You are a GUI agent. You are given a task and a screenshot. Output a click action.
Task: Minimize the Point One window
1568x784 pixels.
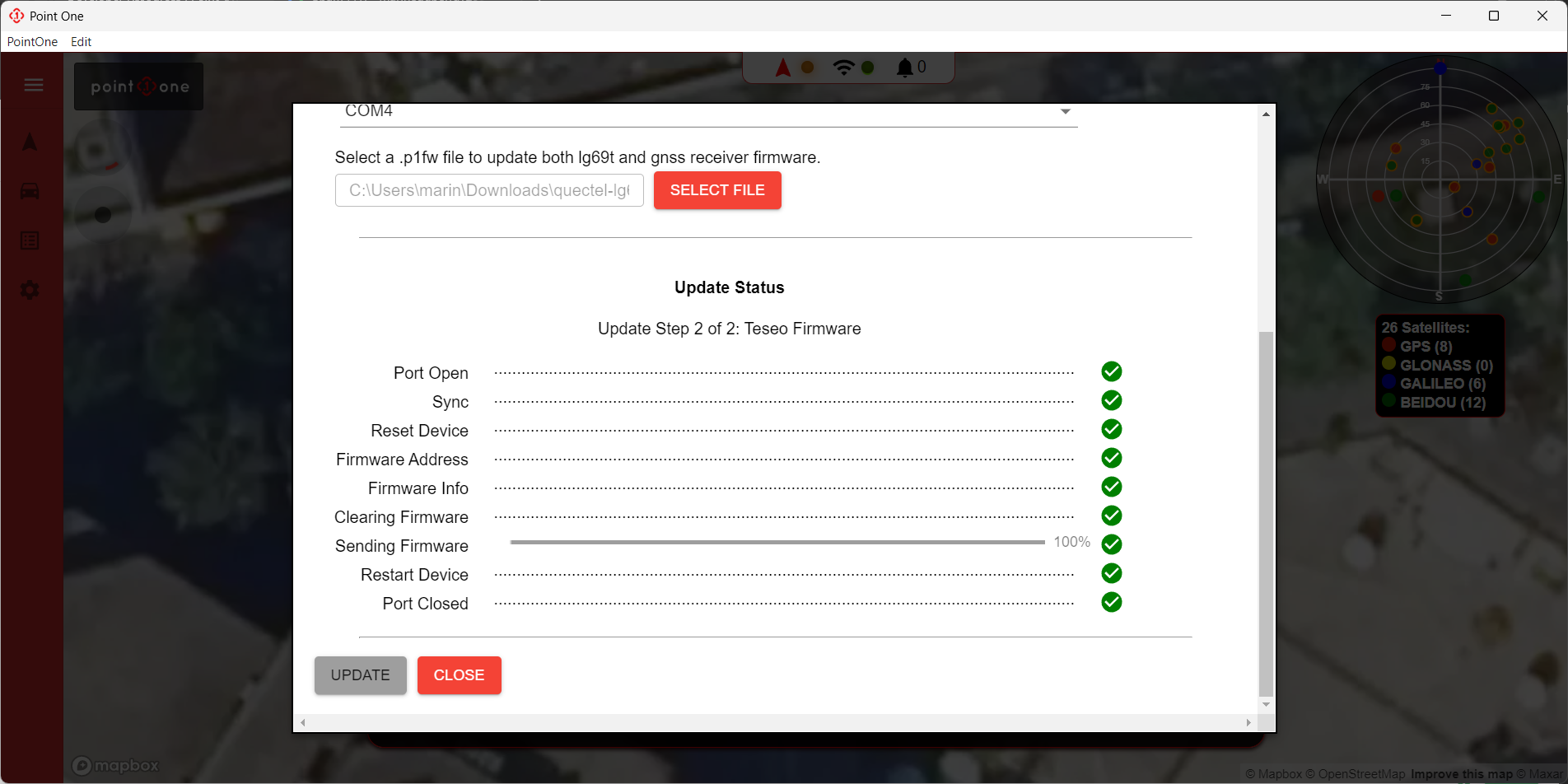[1446, 16]
